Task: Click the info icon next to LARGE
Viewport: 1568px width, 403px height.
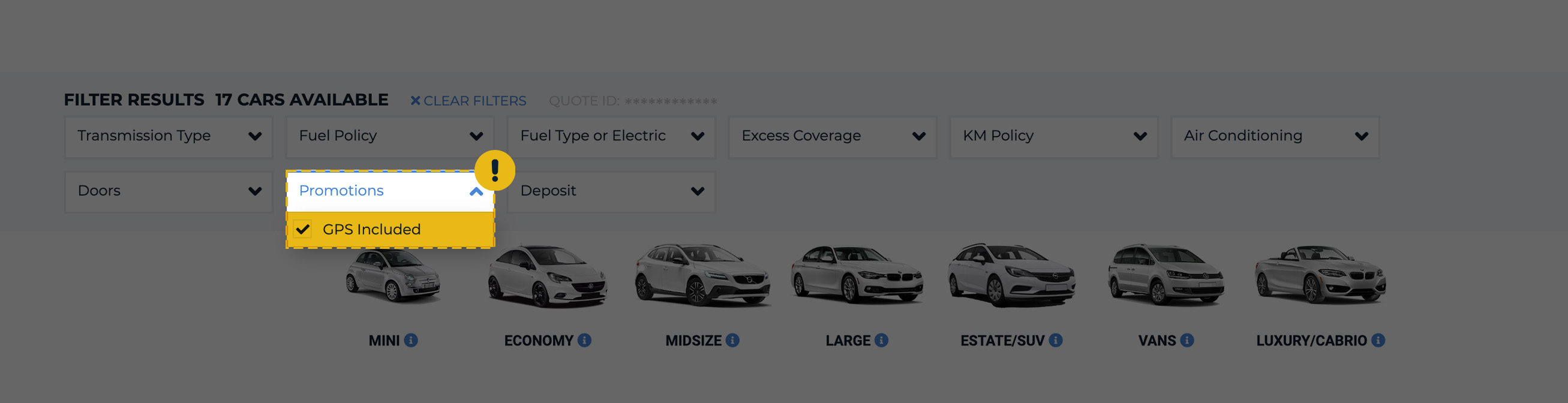Action: (881, 340)
